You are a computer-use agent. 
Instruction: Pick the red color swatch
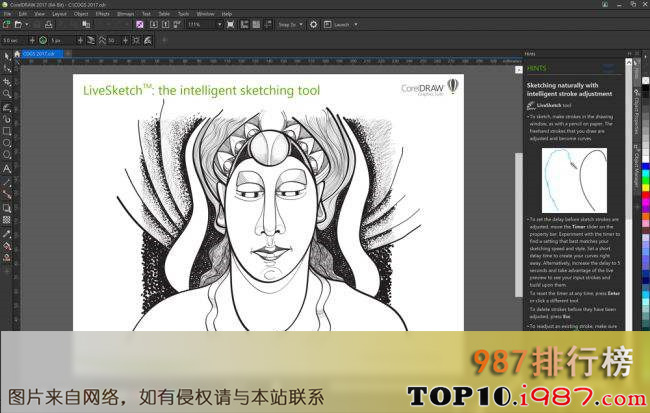[x=645, y=196]
